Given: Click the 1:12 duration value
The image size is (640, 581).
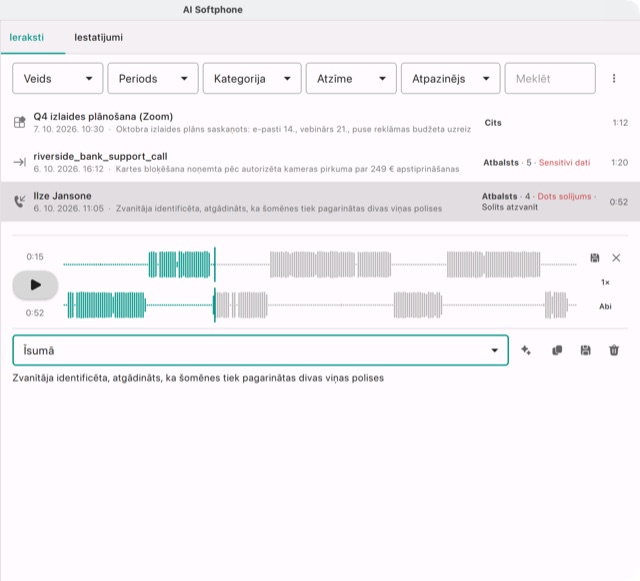Looking at the screenshot, I should pyautogui.click(x=620, y=123).
